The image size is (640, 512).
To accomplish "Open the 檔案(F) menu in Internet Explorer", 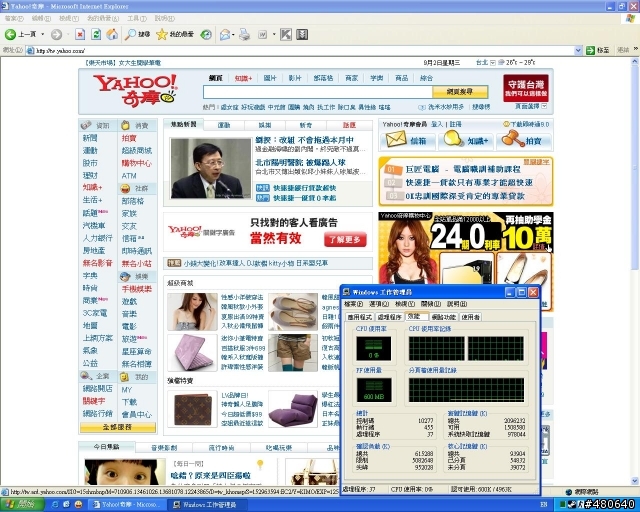I will (x=14, y=18).
